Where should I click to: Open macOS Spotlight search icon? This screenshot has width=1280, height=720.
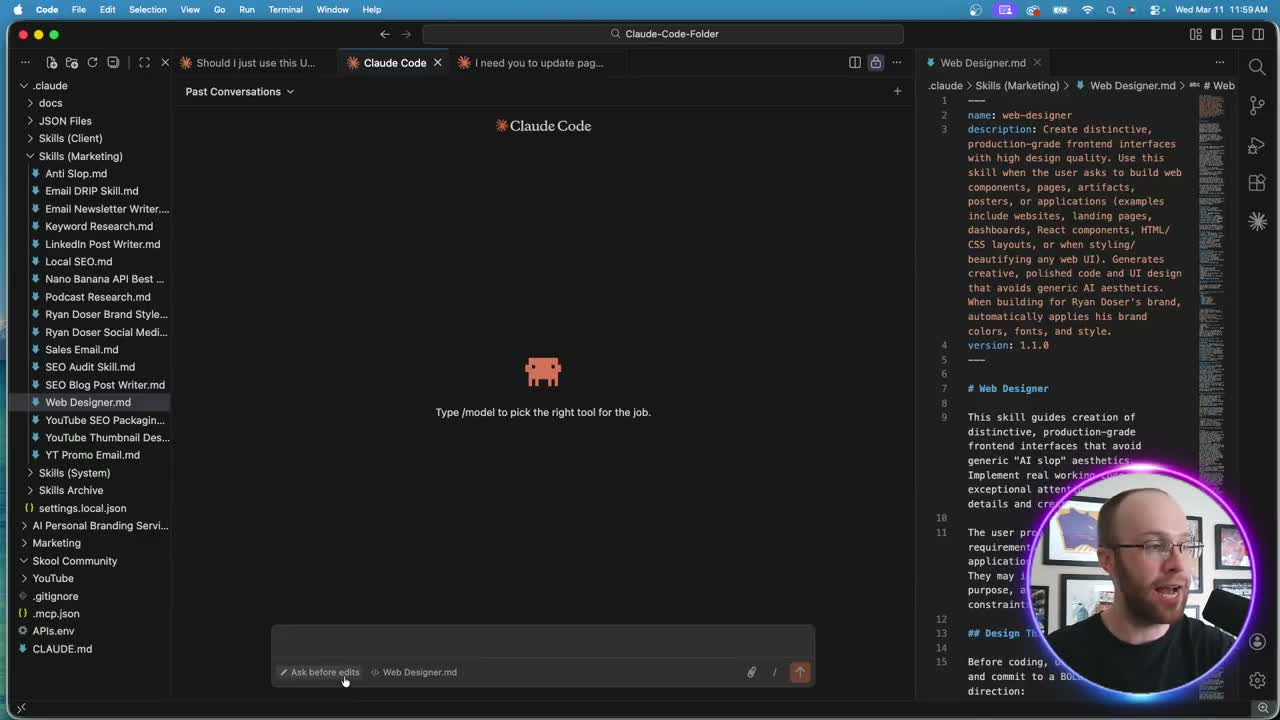[x=1110, y=9]
